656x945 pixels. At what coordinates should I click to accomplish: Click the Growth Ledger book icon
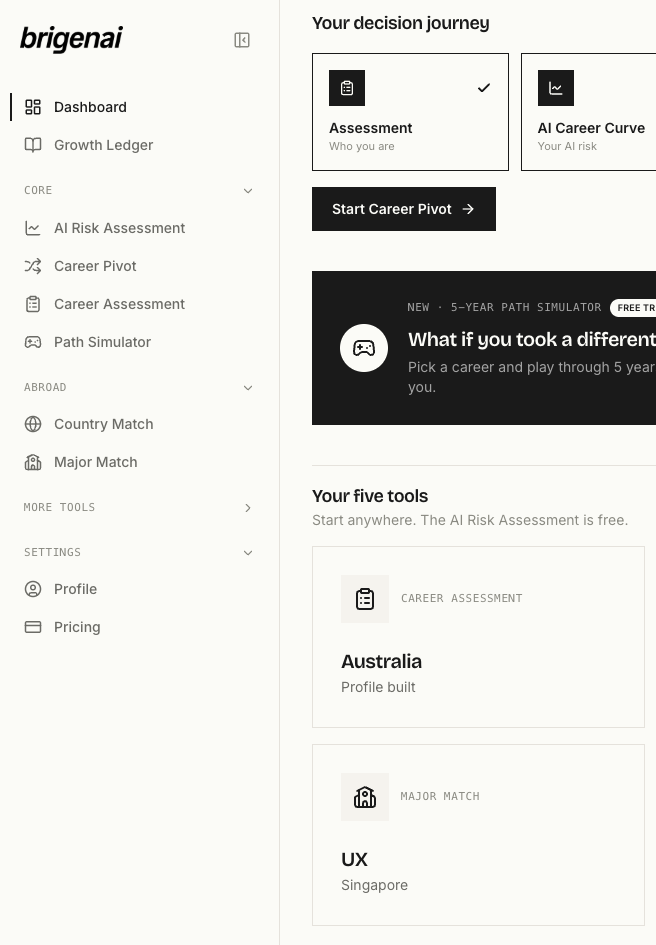(33, 145)
